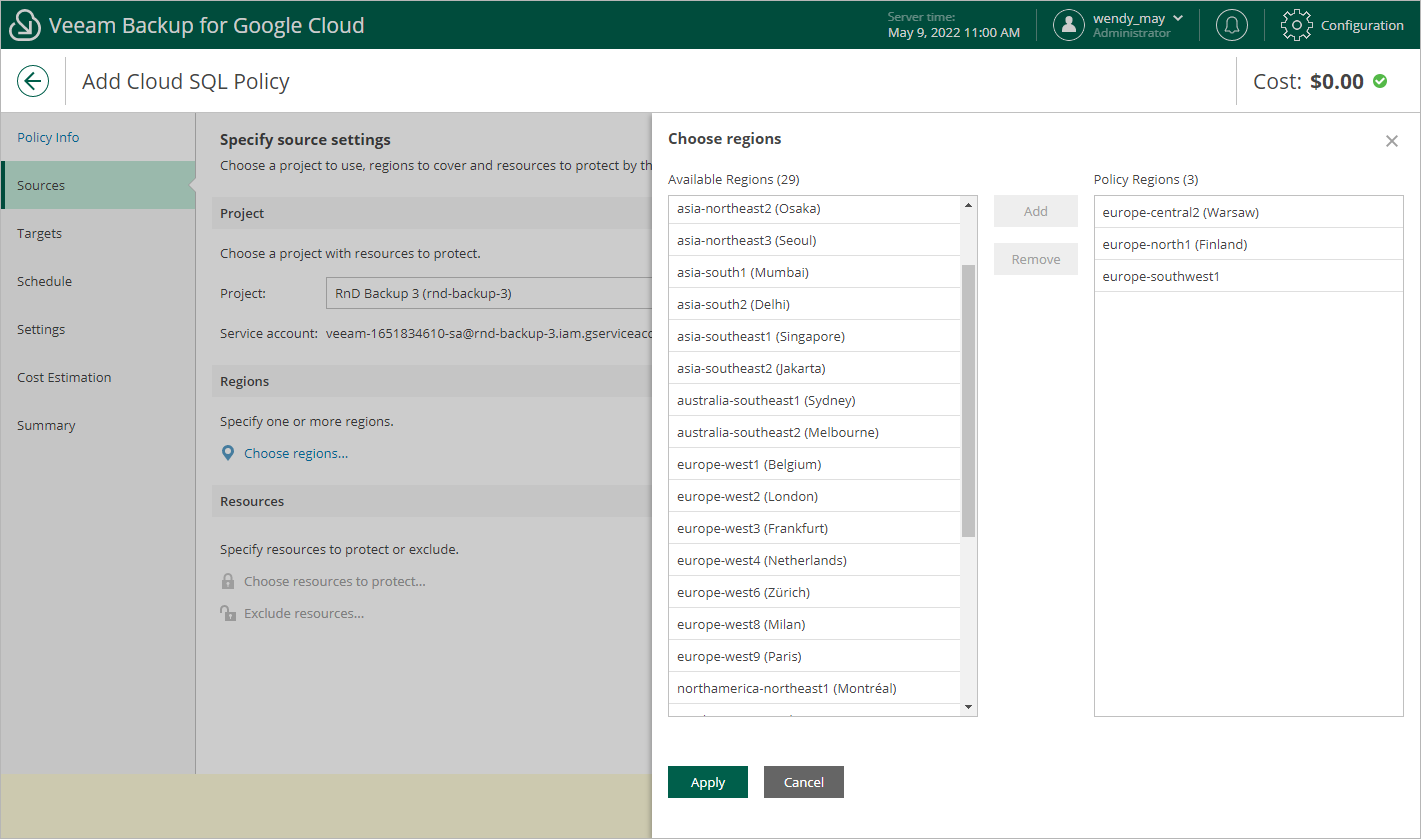Screen dimensions: 1421x839
Task: Open the Configuration gear icon
Action: pyautogui.click(x=1297, y=25)
